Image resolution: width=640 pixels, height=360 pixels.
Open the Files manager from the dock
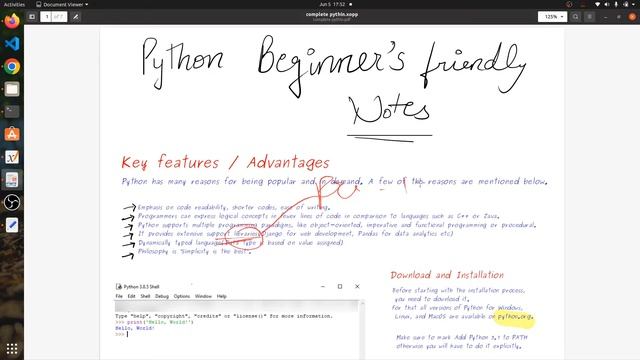point(12,89)
